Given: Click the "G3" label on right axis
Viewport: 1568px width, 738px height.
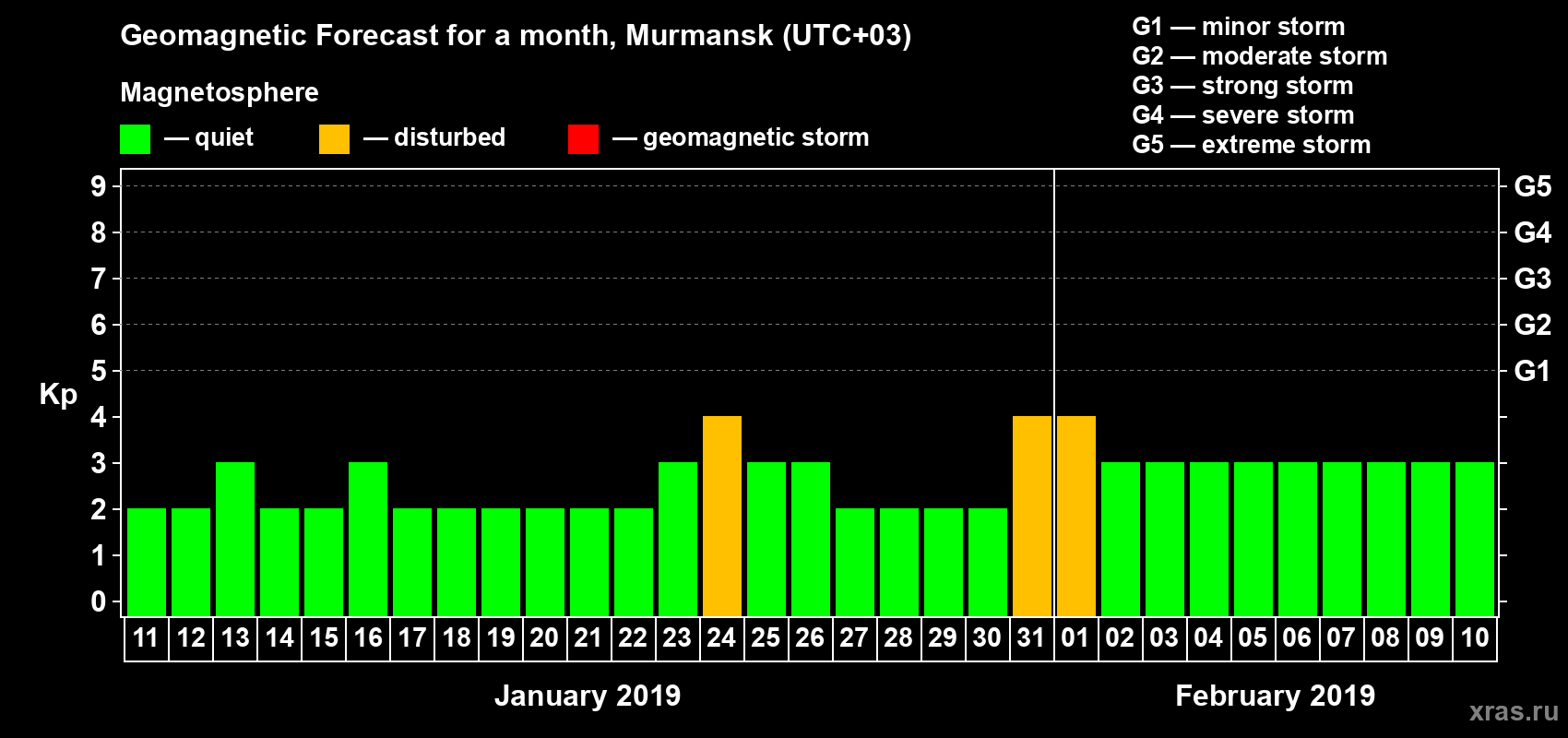Looking at the screenshot, I should coord(1533,279).
